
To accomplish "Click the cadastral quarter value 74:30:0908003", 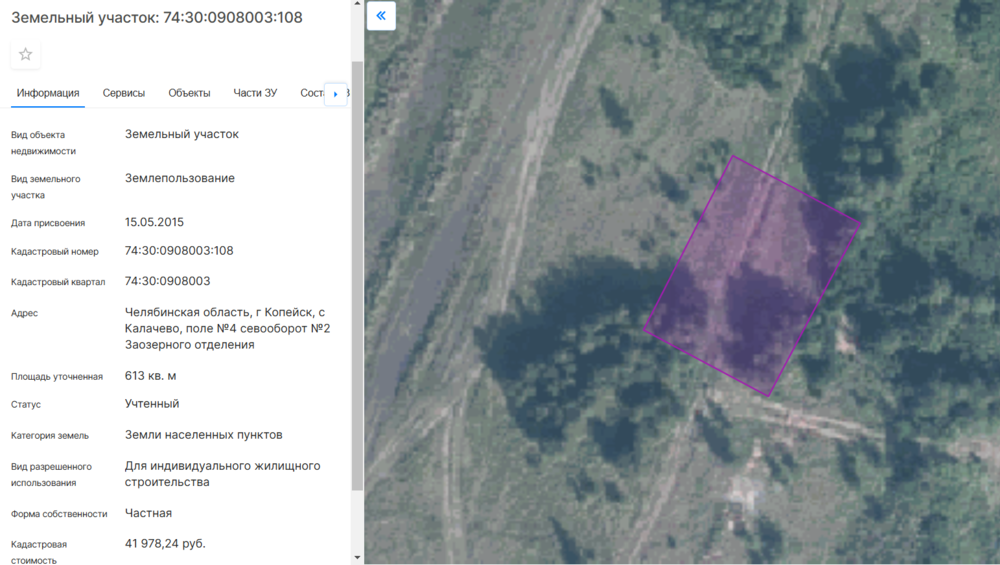I will (167, 281).
